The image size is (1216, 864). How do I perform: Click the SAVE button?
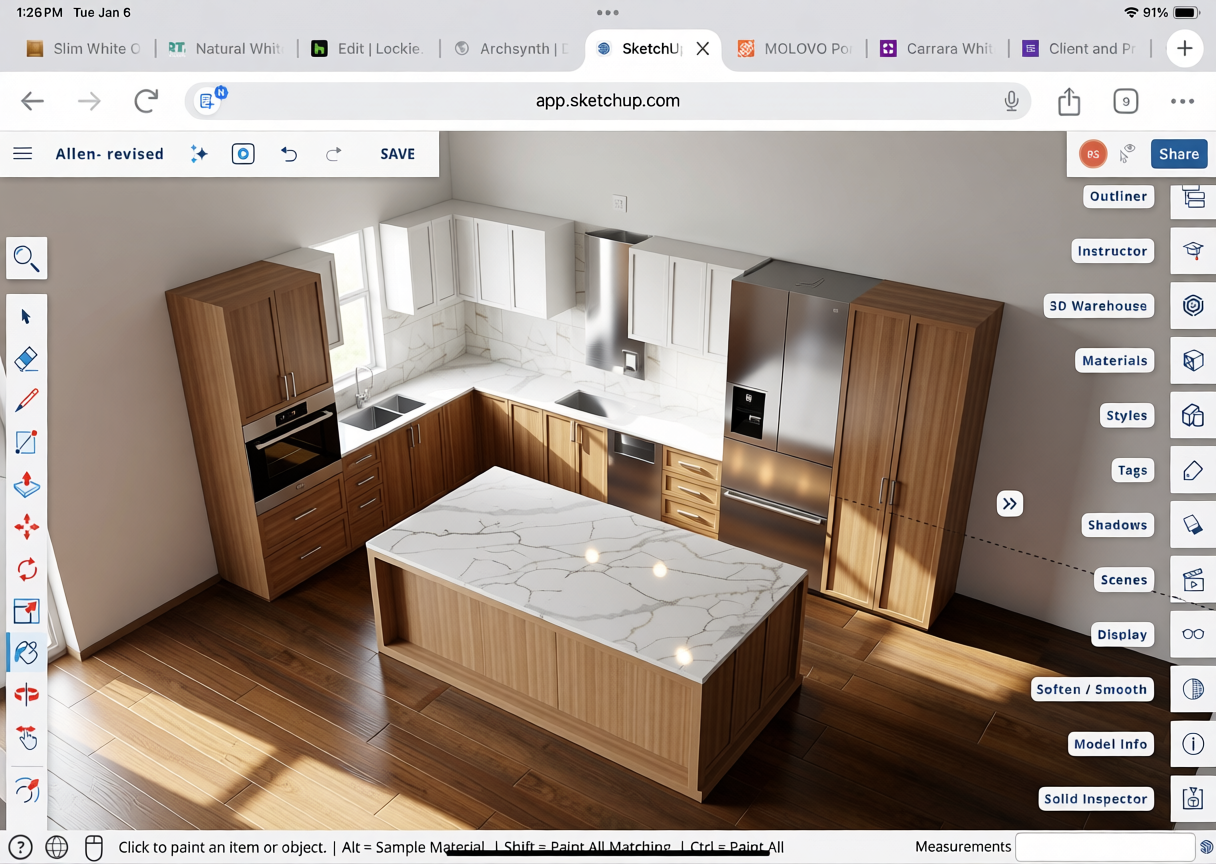point(397,154)
